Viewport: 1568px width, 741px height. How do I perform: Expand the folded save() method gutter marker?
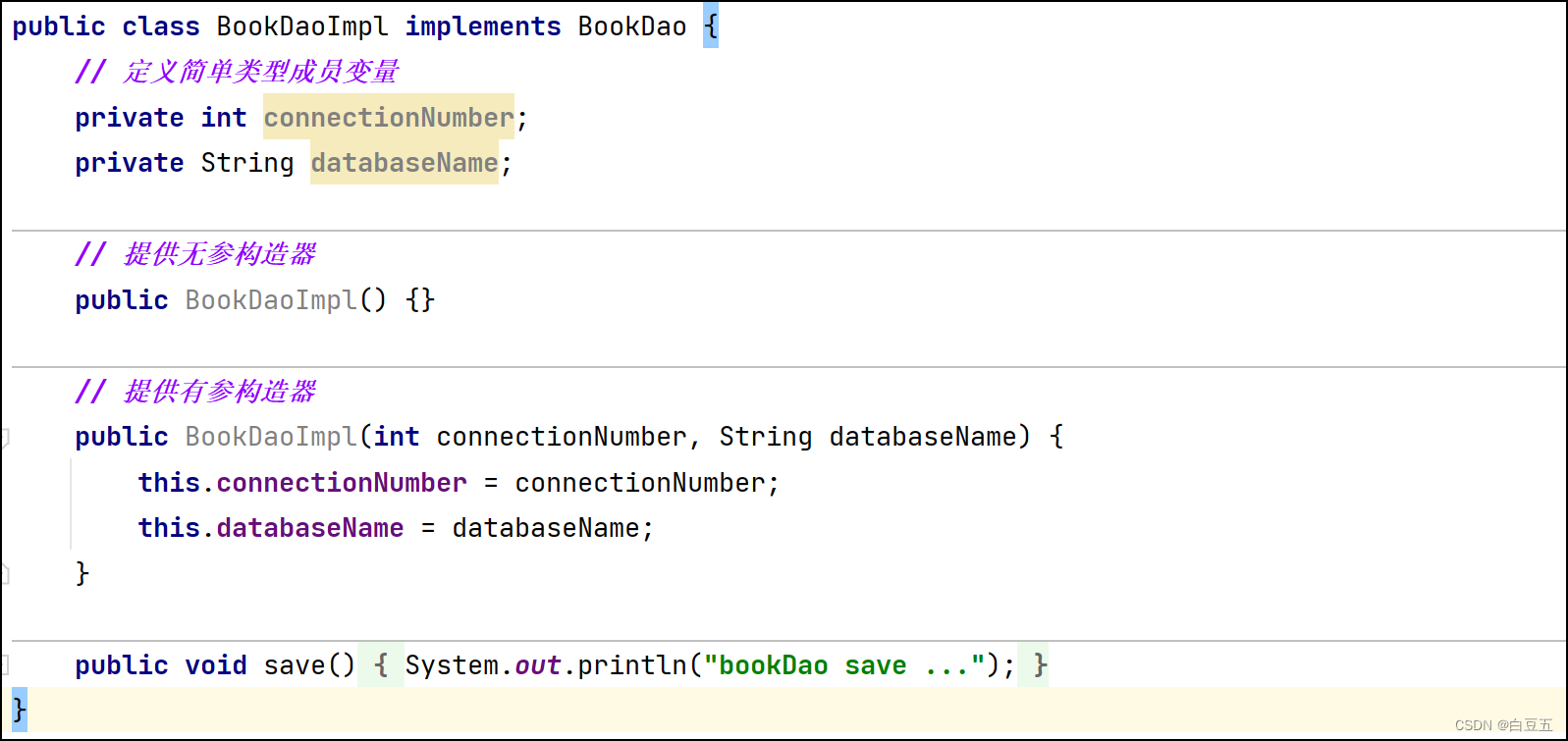(x=4, y=665)
